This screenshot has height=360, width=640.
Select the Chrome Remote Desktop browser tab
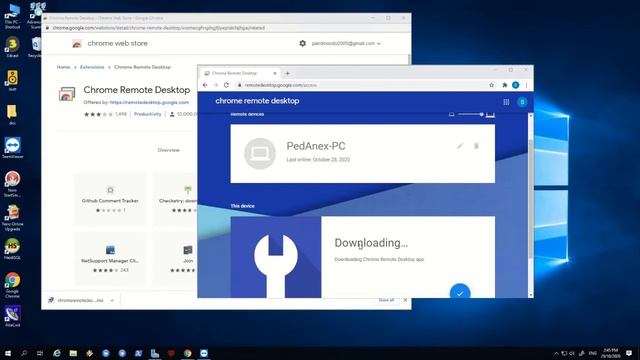click(x=240, y=73)
